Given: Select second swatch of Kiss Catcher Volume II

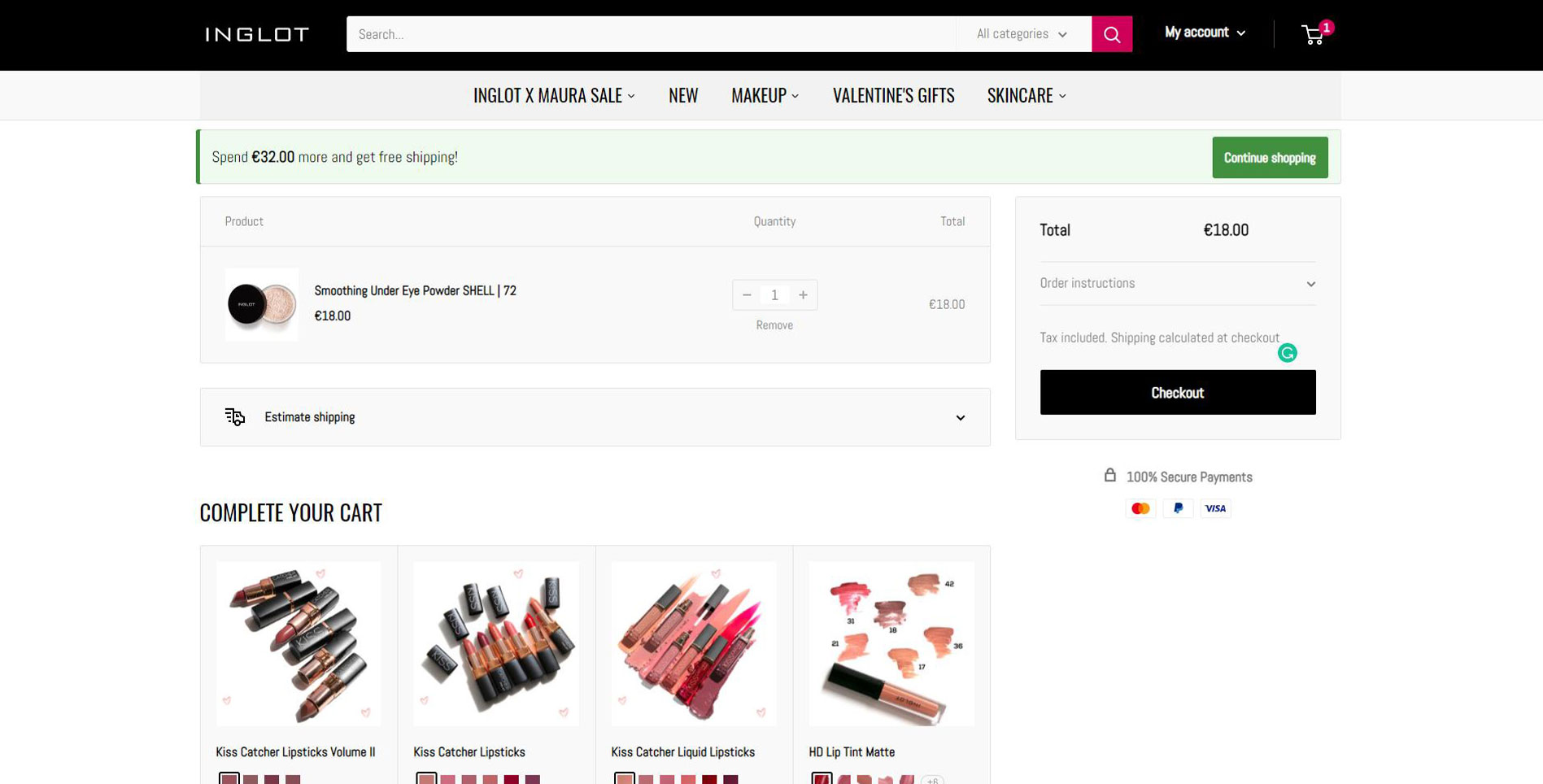Looking at the screenshot, I should [x=251, y=780].
